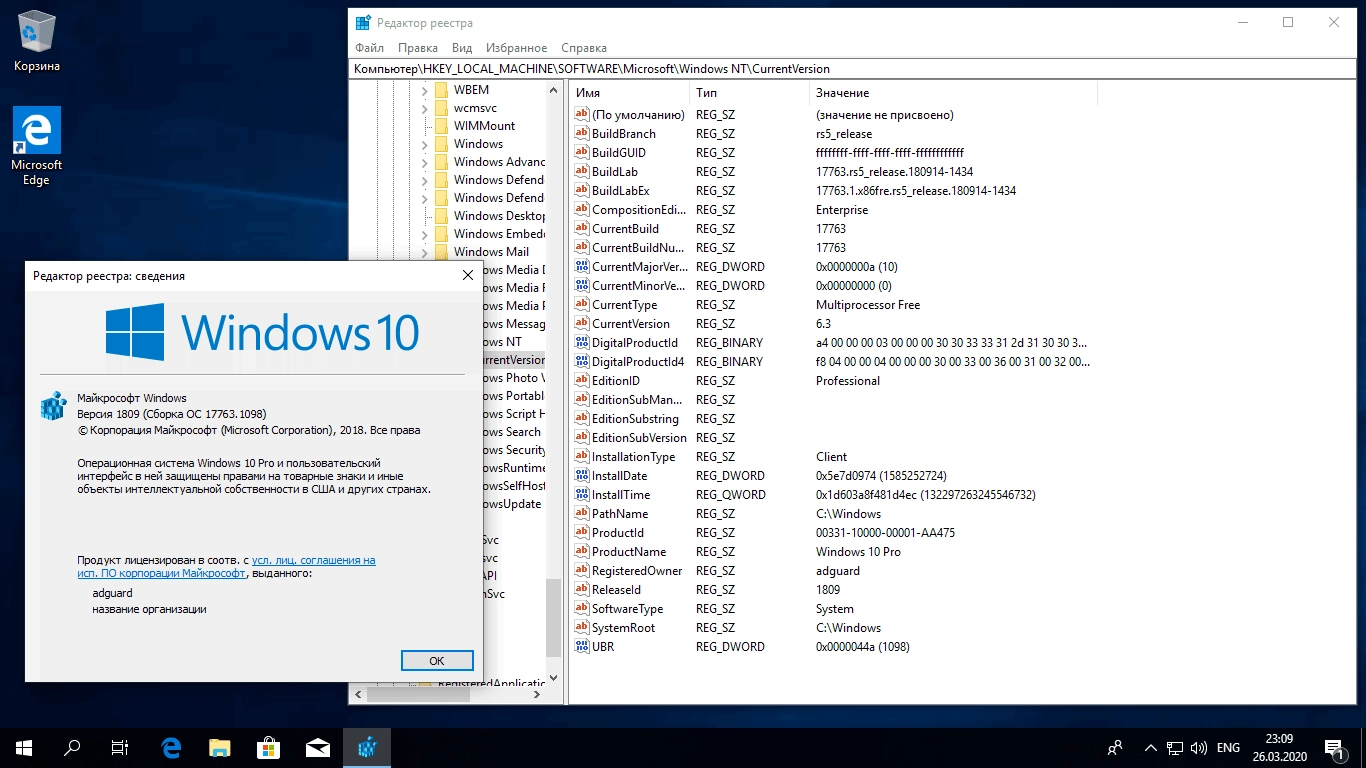Open the Вид menu

(462, 48)
